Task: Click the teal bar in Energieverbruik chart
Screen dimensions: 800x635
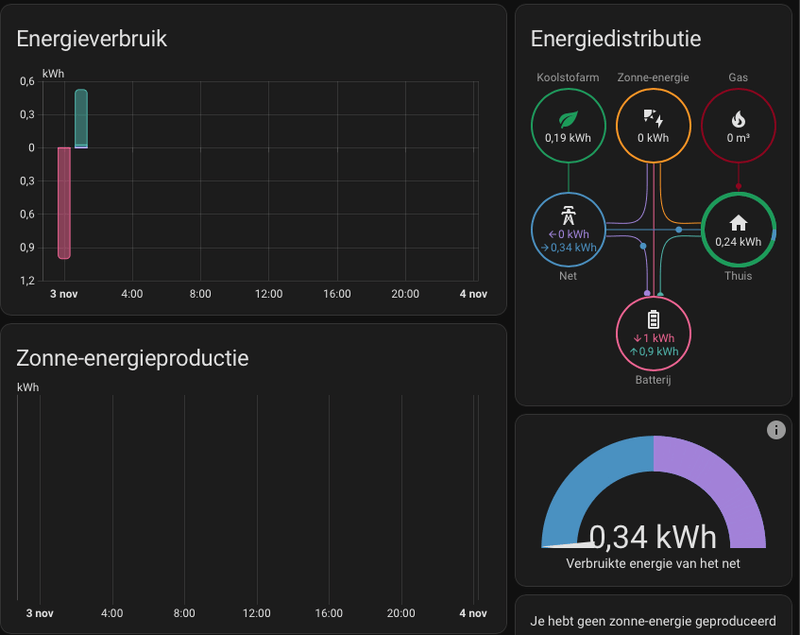Action: [81, 118]
